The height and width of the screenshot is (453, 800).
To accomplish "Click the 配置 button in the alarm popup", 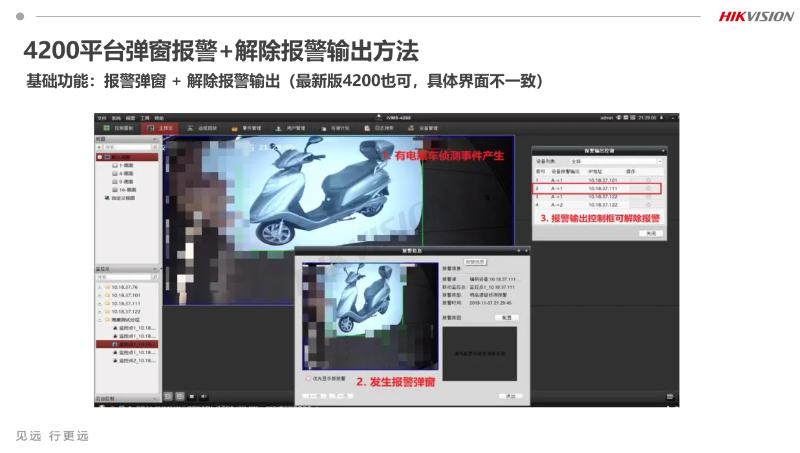I will pyautogui.click(x=507, y=317).
